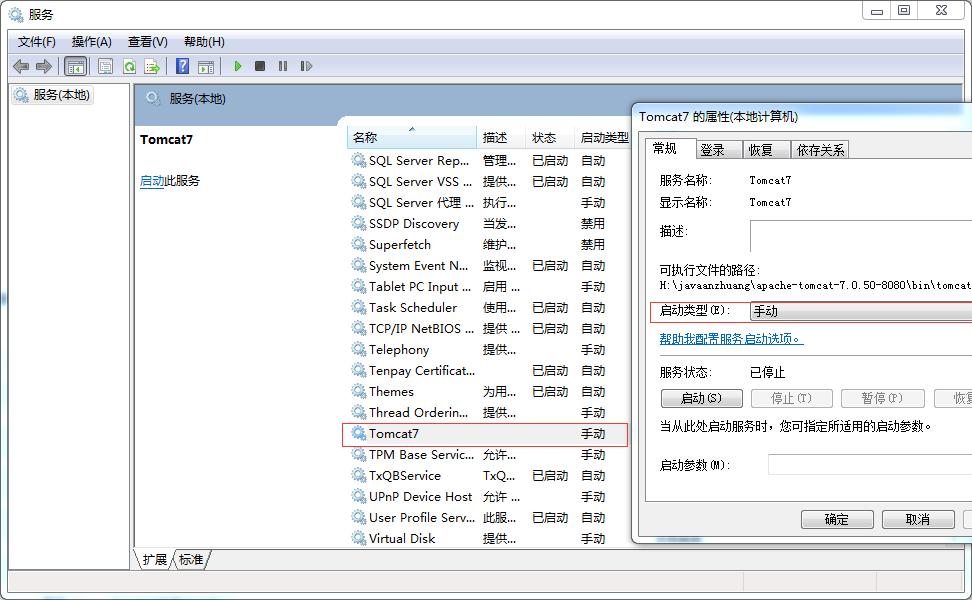This screenshot has height=600, width=972.
Task: Select the Tablet PC Input ... row
Action: tap(488, 286)
